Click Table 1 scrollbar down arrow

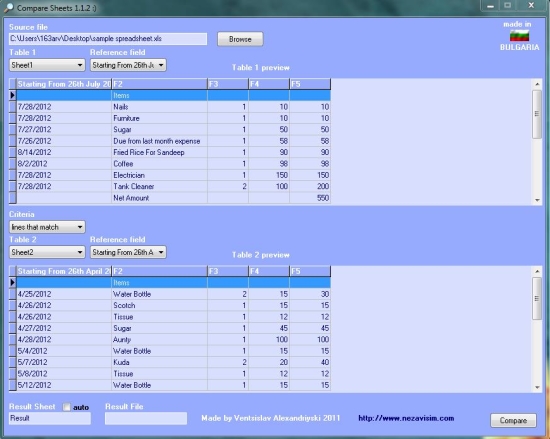tap(537, 200)
